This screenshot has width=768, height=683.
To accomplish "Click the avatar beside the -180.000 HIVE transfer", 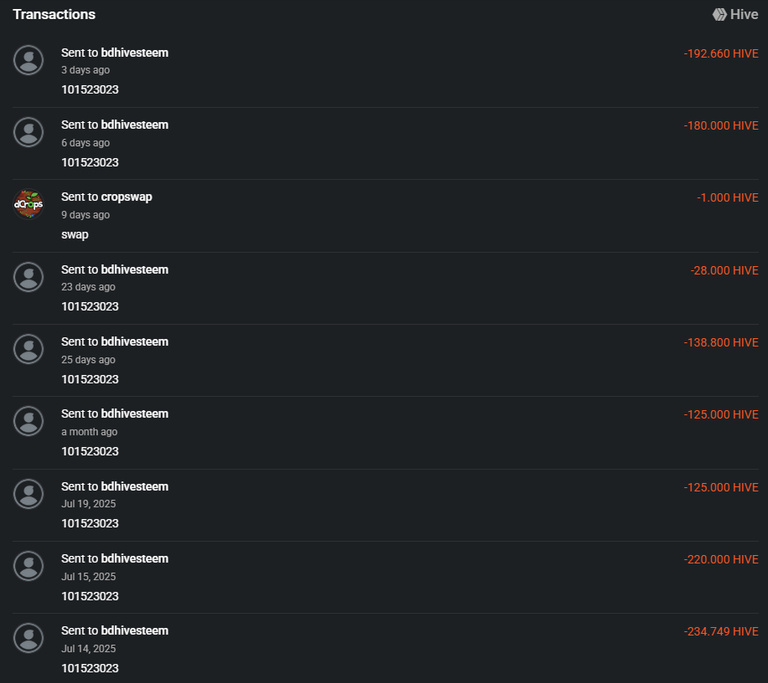I will tap(28, 132).
